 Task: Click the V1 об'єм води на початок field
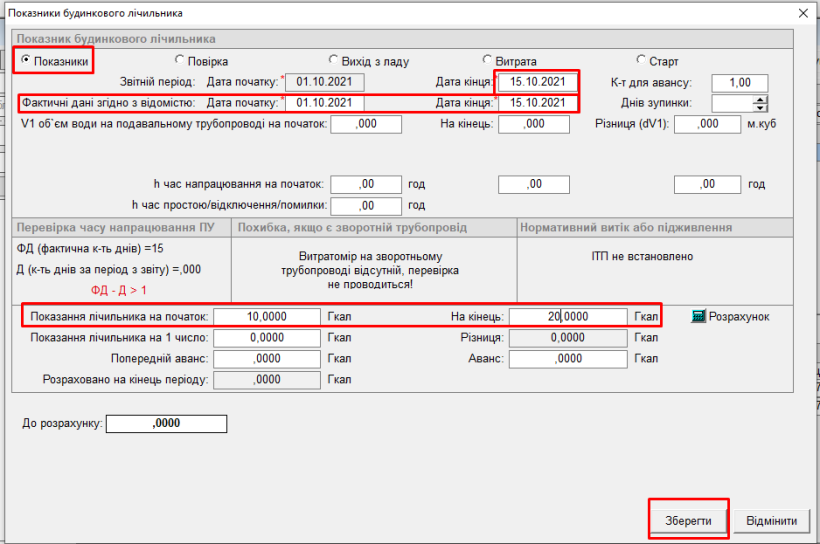(x=366, y=125)
